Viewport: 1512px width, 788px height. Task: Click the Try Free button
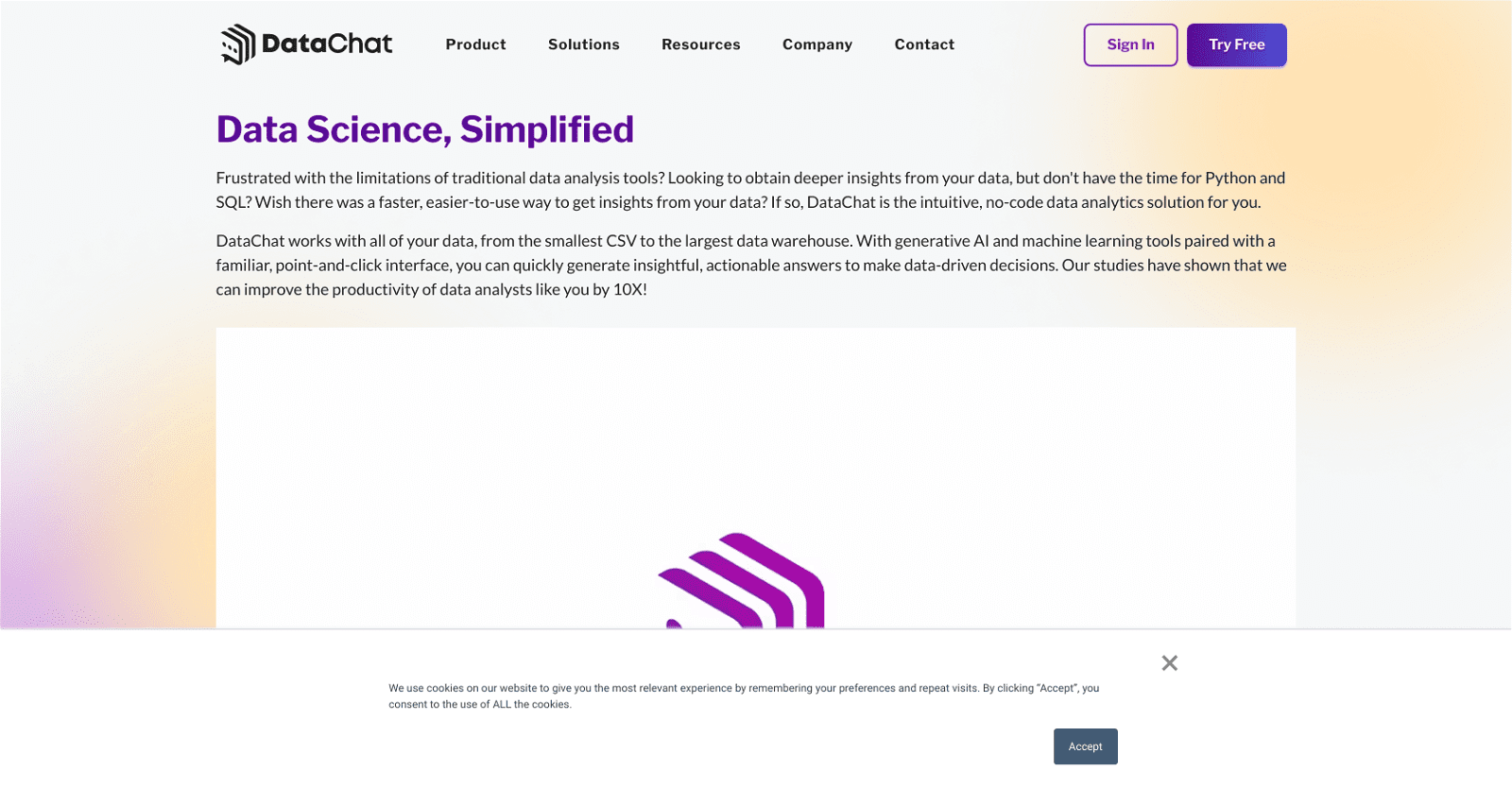click(1236, 44)
